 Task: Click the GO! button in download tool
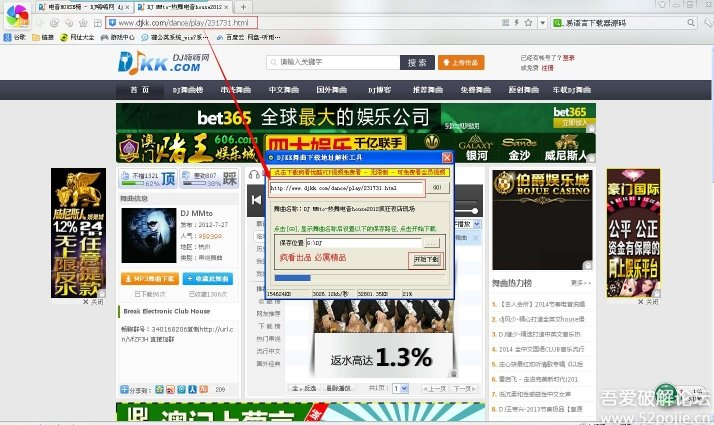pos(437,187)
